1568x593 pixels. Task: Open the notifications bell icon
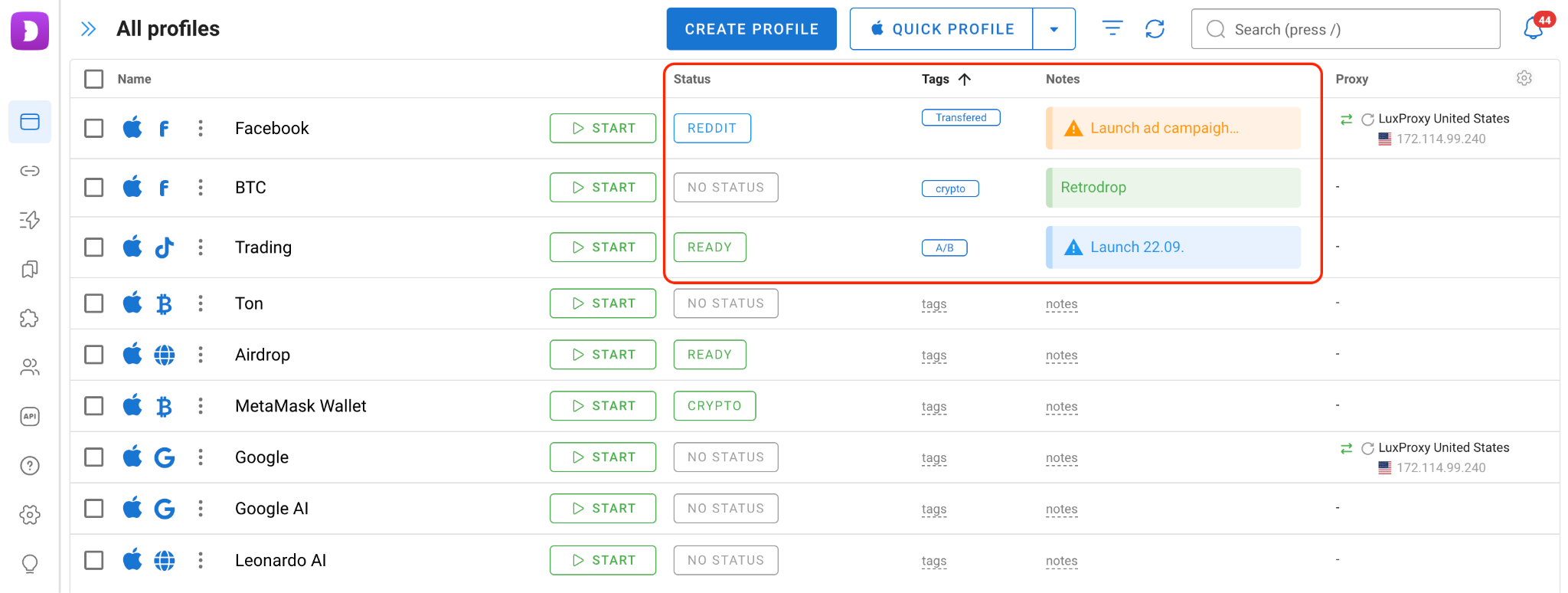coord(1534,28)
